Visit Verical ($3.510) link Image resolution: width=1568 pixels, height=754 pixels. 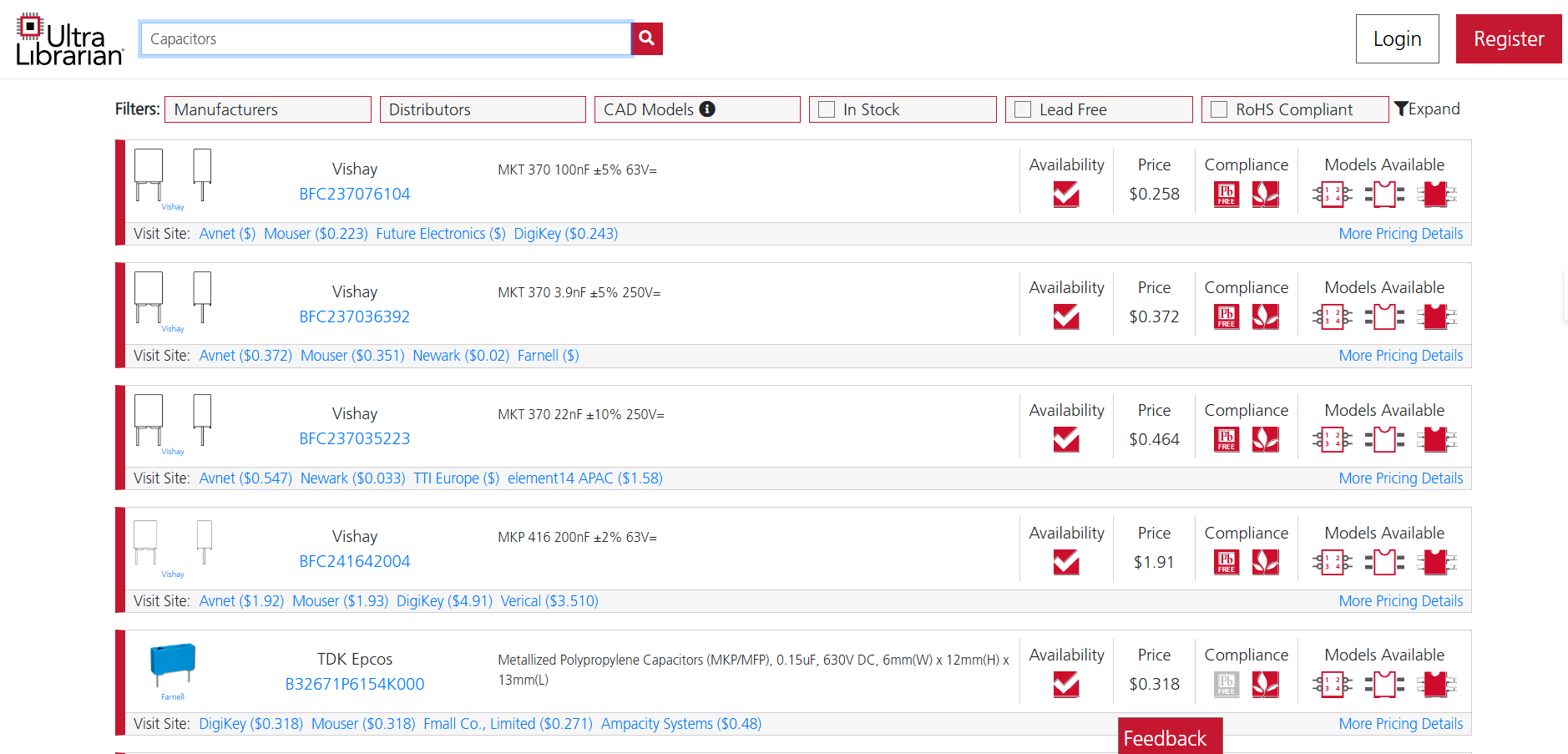549,601
